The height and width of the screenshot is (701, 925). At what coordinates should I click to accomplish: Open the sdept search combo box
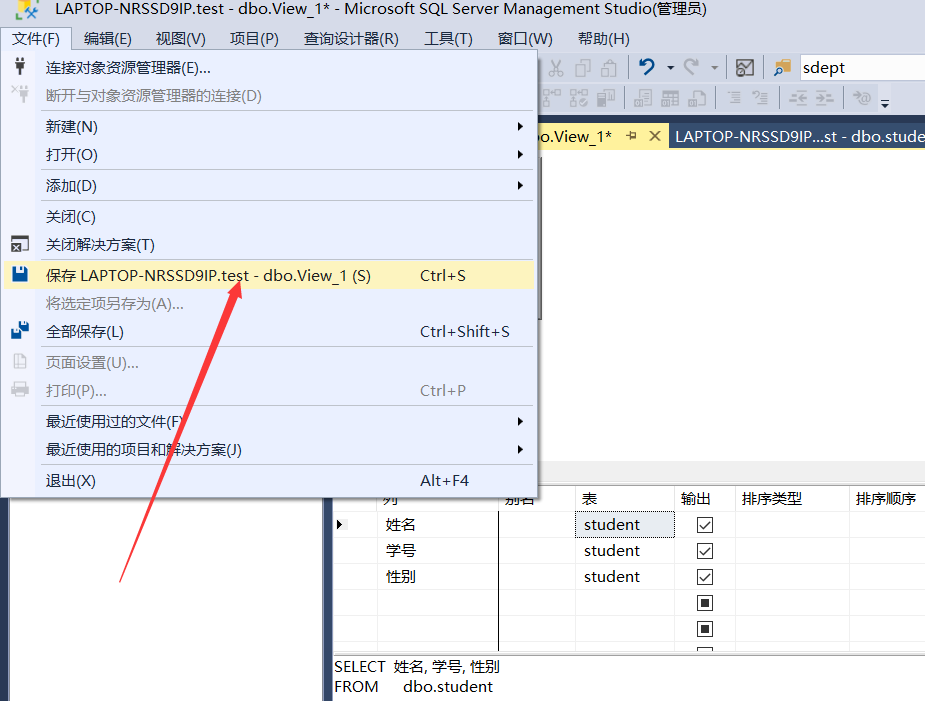pyautogui.click(x=862, y=68)
